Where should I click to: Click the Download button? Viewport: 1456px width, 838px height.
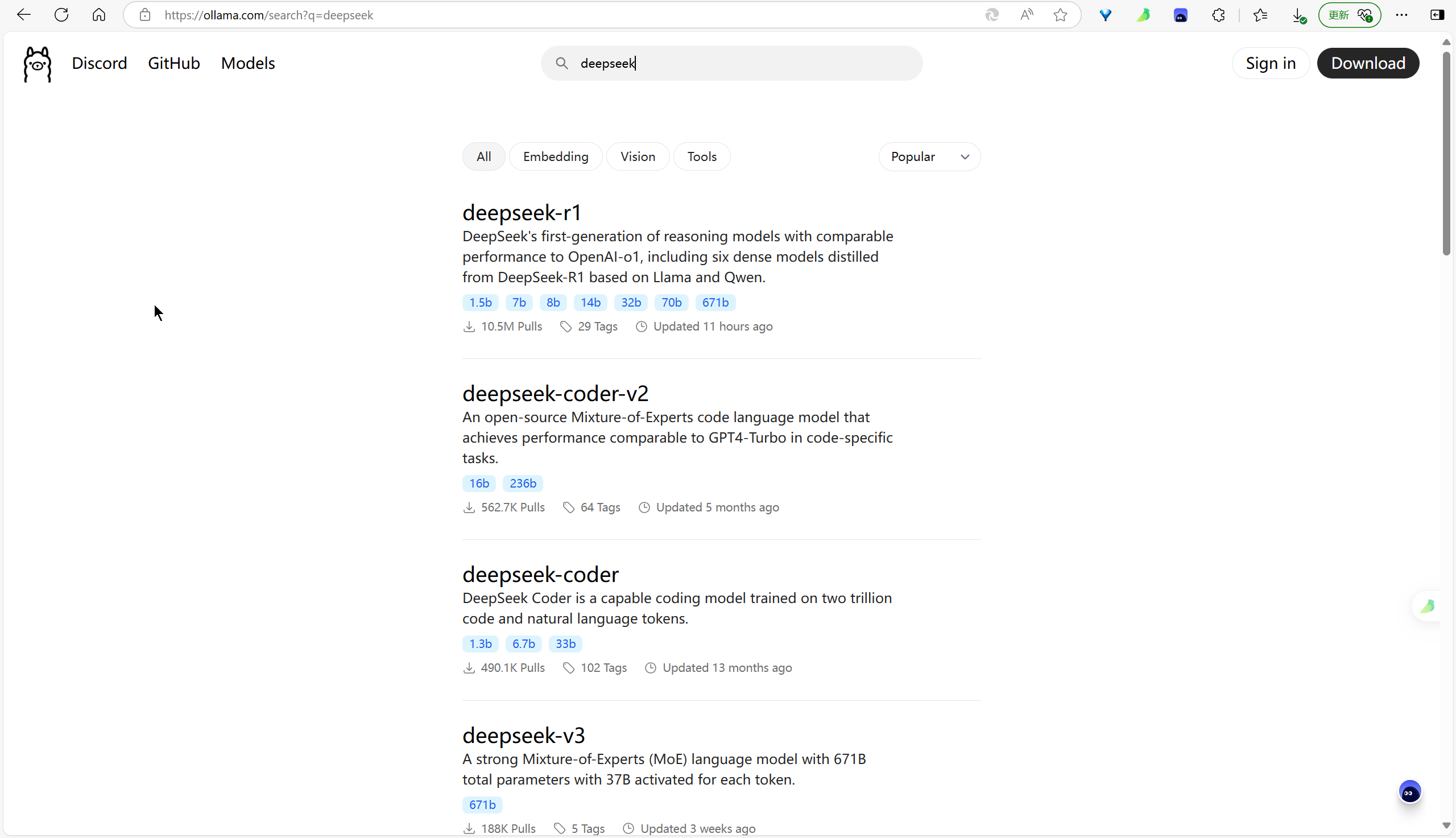[x=1367, y=63]
